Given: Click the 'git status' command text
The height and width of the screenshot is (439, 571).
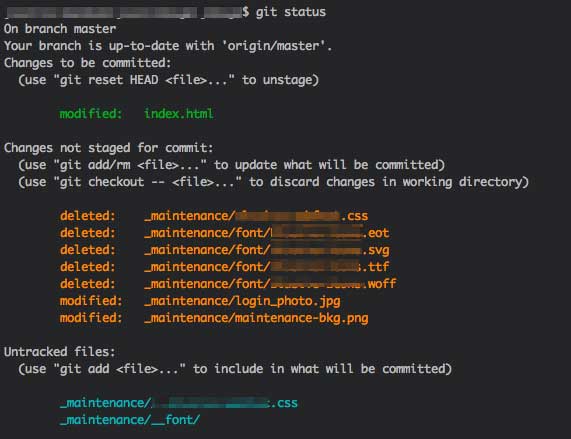Looking at the screenshot, I should (291, 12).
